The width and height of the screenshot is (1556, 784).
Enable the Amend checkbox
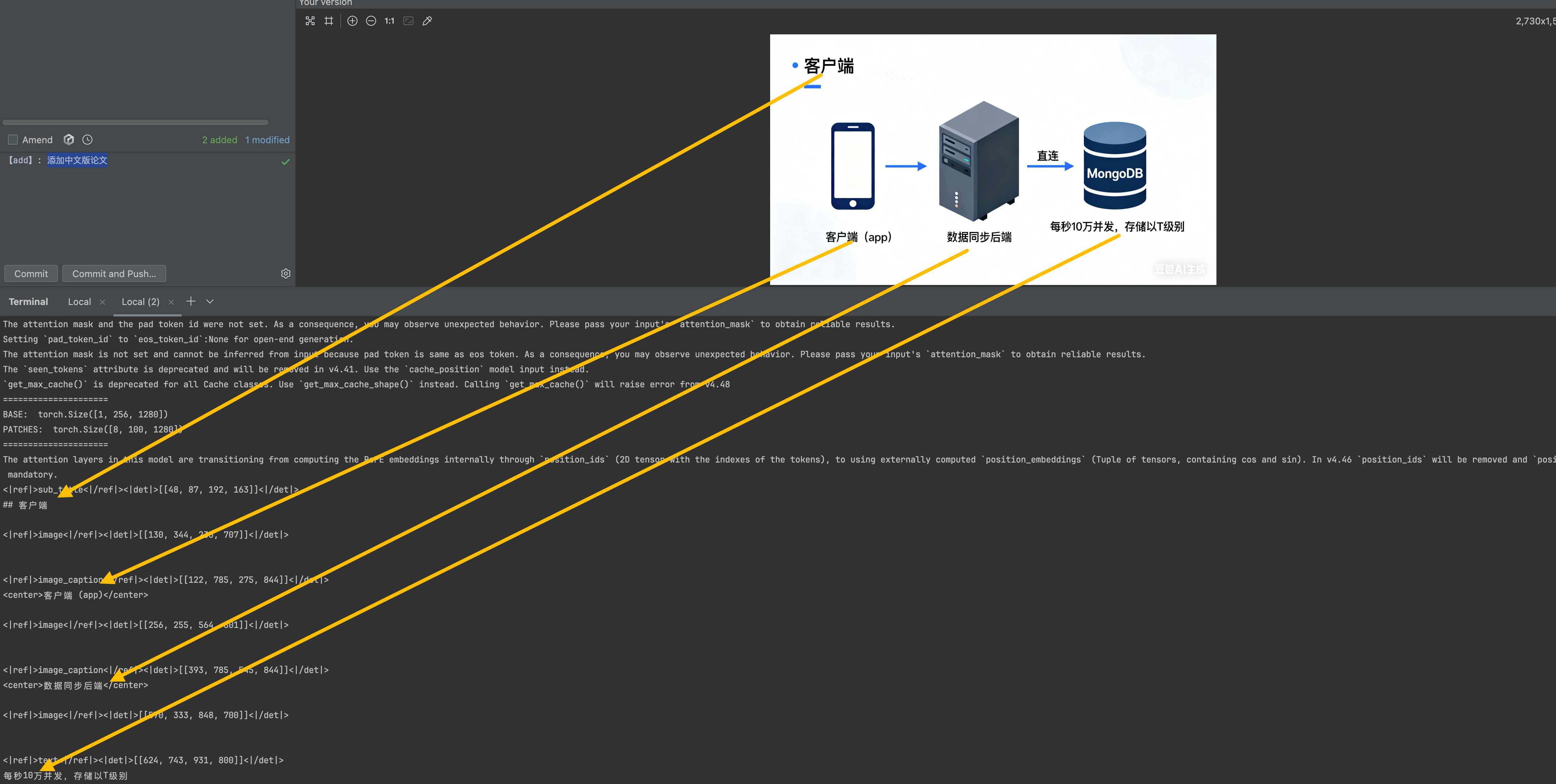click(13, 140)
